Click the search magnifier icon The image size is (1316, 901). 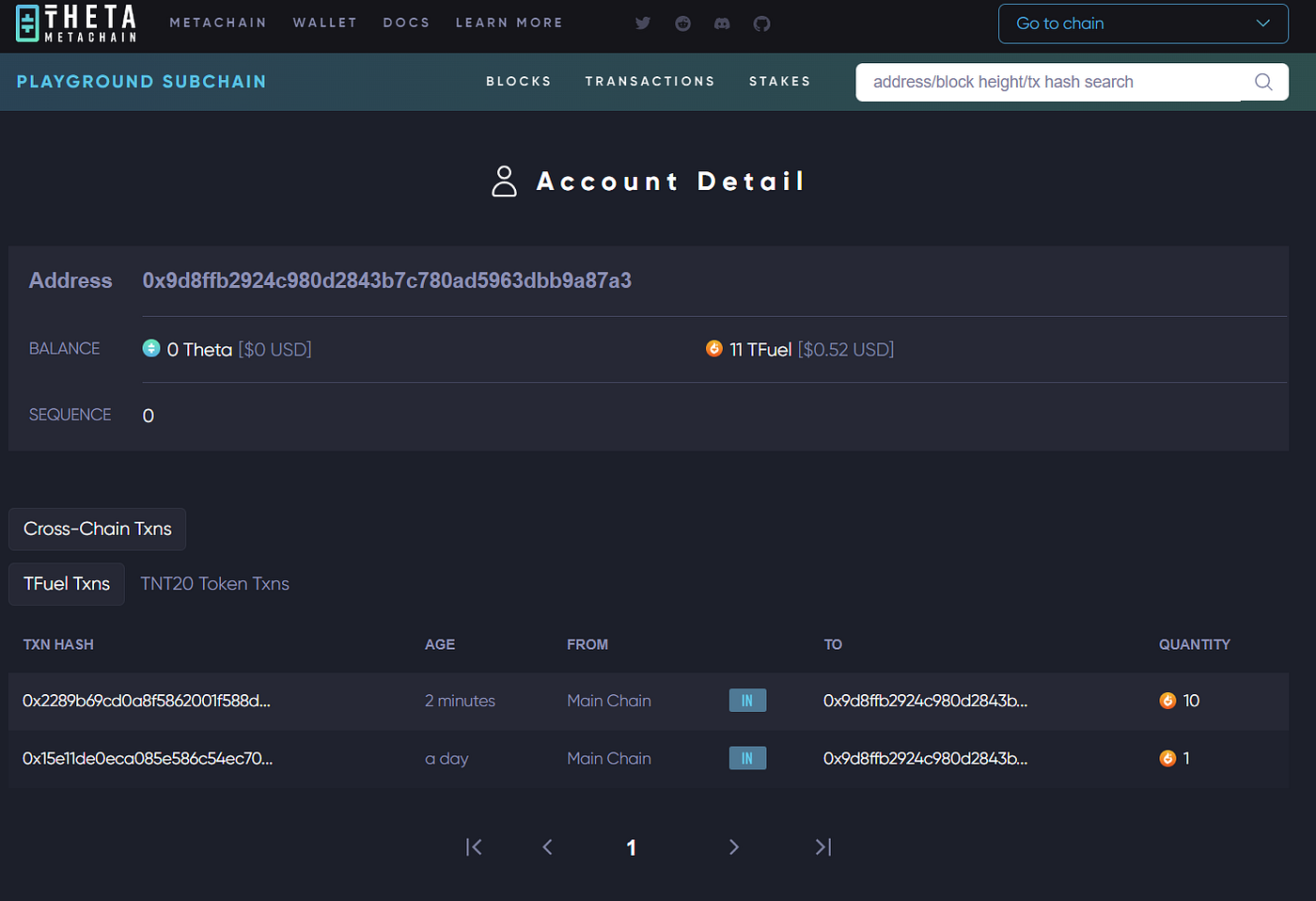tap(1263, 82)
